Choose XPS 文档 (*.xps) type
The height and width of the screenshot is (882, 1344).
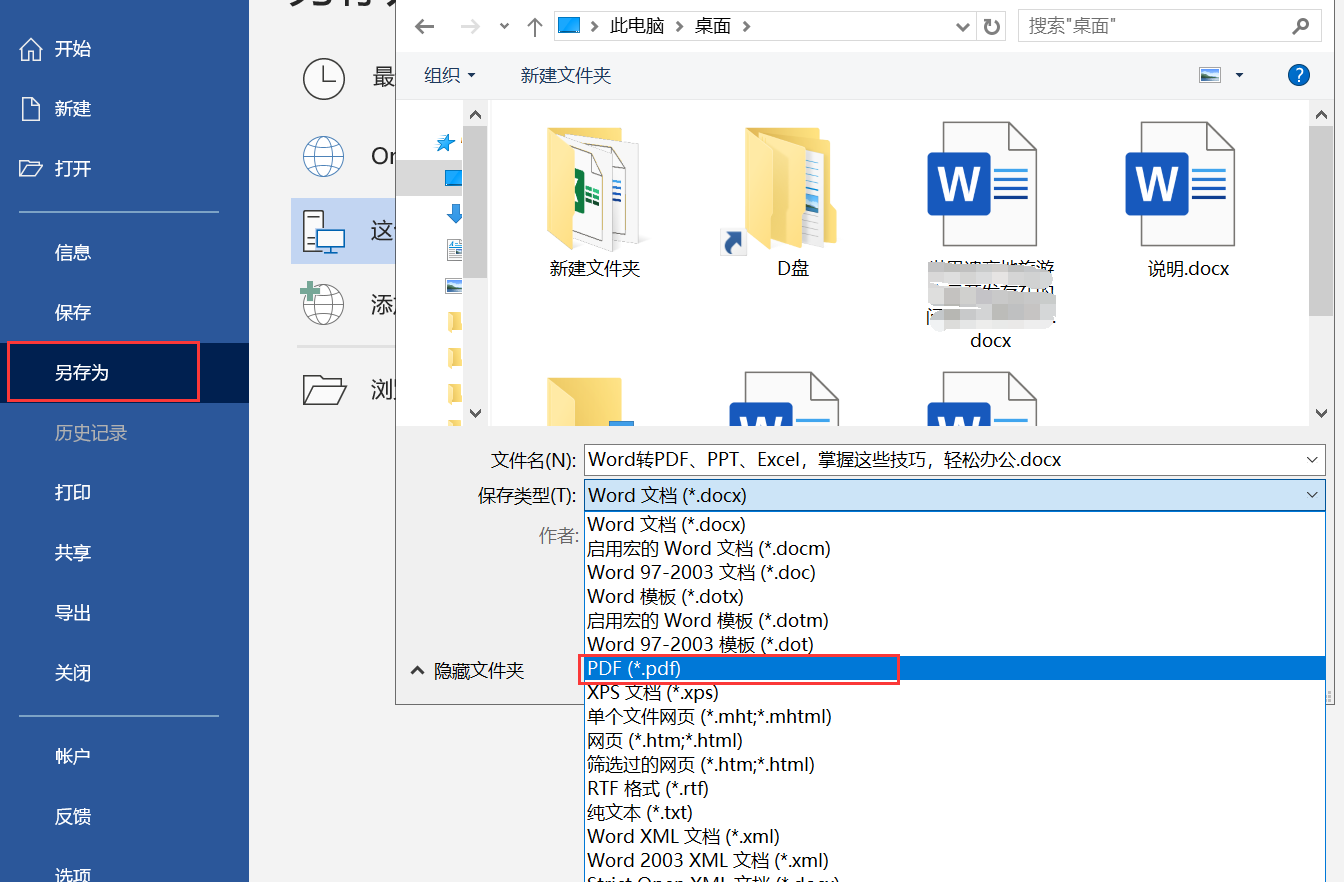pos(954,692)
